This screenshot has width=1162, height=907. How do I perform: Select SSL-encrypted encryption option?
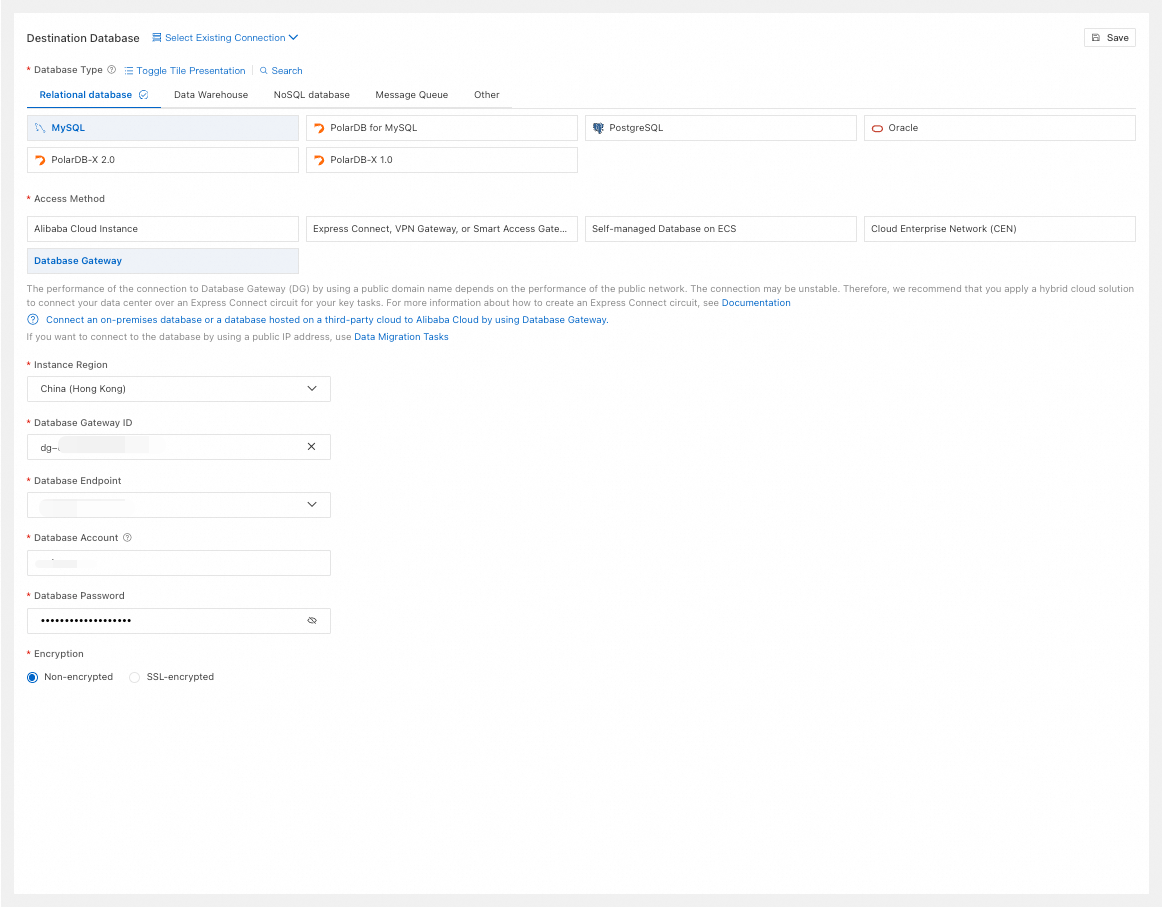[x=135, y=678]
